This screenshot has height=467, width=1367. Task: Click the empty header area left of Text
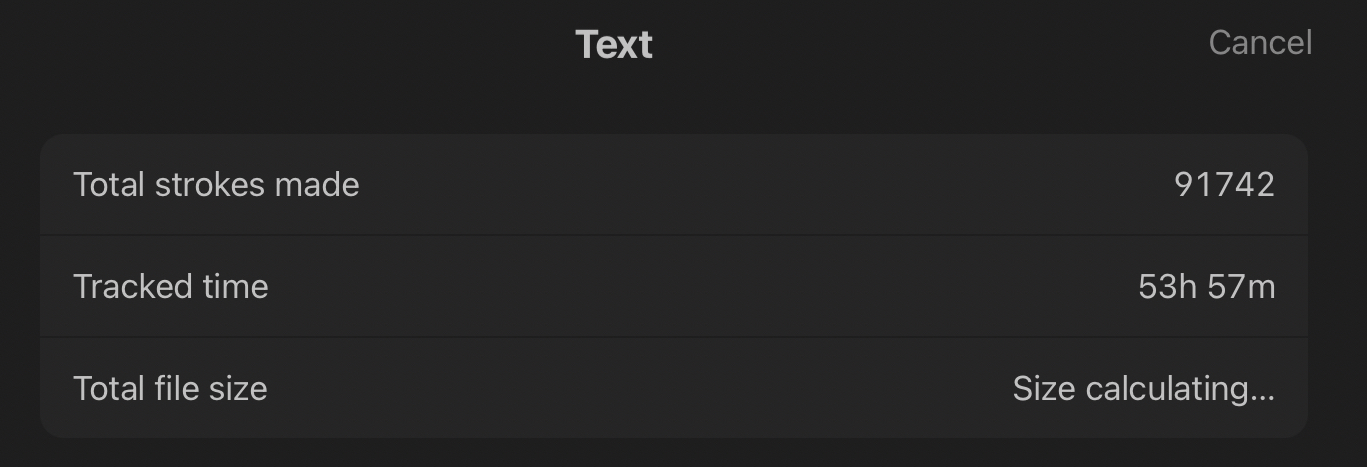[x=300, y=44]
